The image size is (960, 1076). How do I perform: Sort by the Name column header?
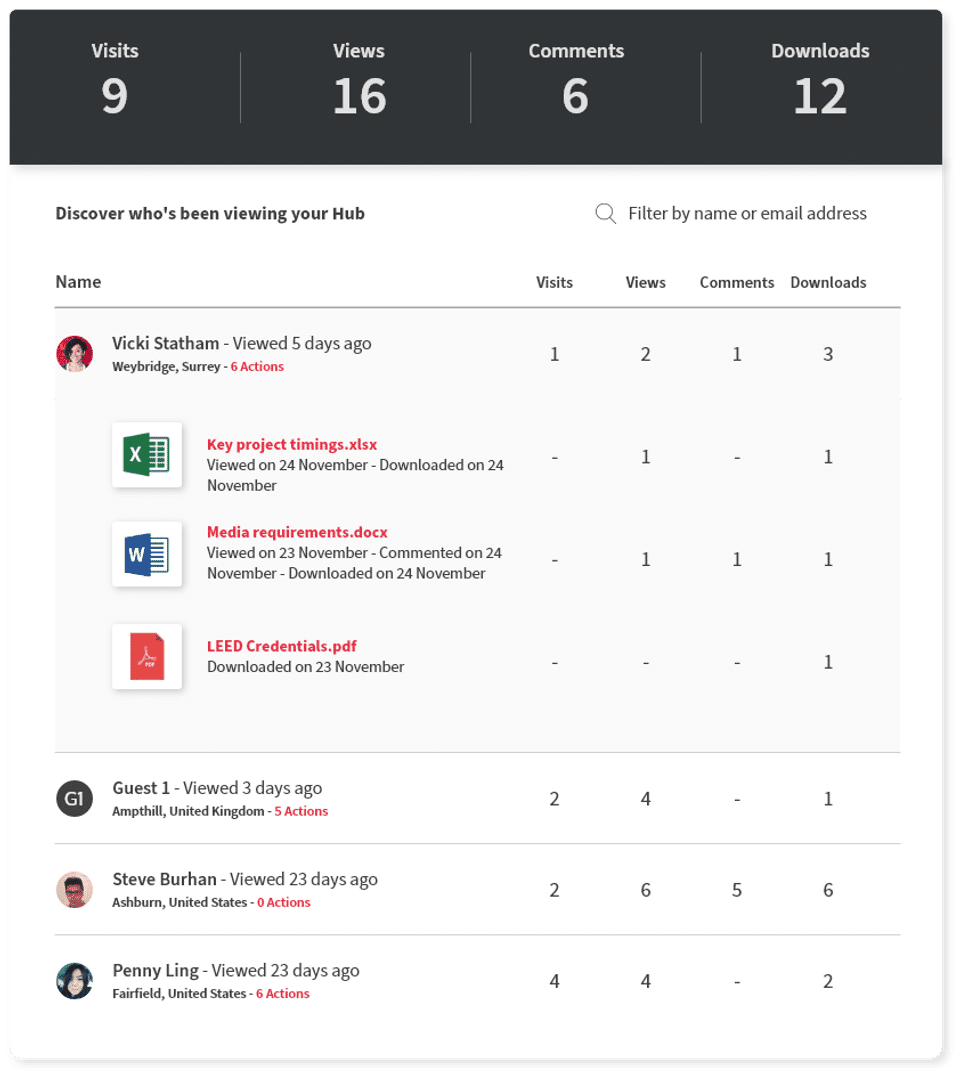[x=78, y=282]
